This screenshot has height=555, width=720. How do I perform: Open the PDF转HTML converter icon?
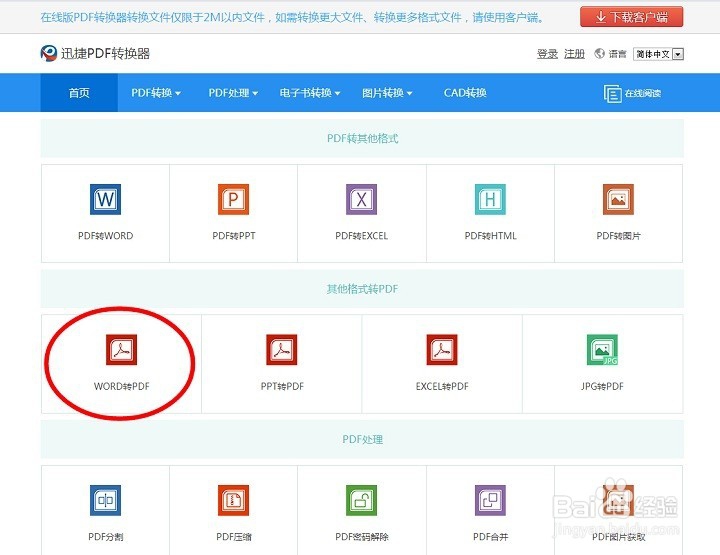coord(490,199)
